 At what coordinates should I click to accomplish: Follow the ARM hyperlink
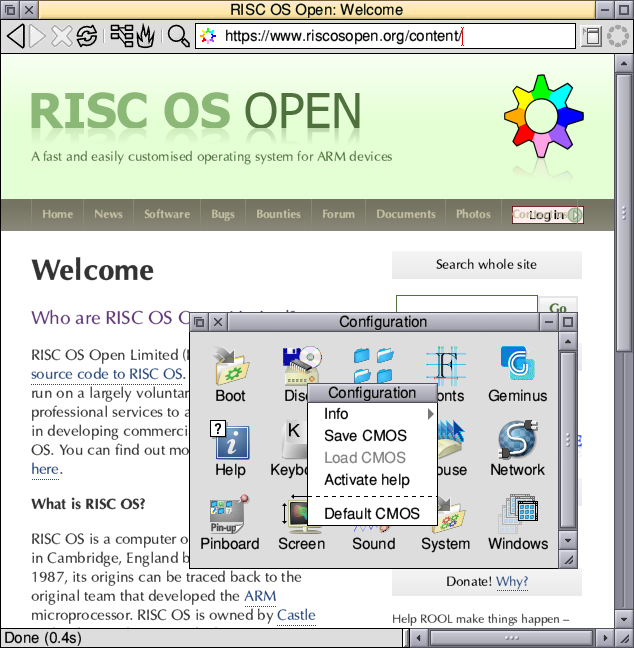pyautogui.click(x=260, y=596)
